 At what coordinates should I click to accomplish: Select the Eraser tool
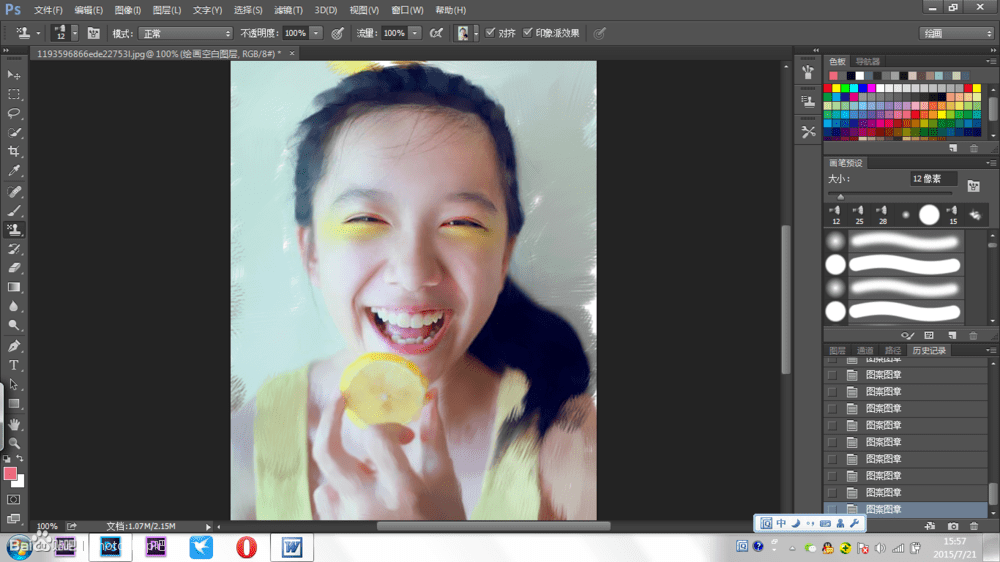(x=13, y=268)
